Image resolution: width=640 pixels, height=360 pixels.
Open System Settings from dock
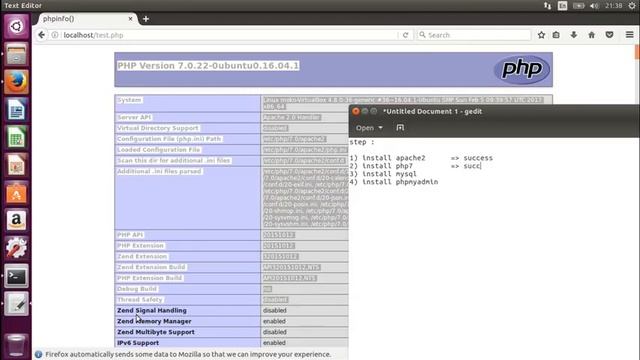tap(16, 248)
